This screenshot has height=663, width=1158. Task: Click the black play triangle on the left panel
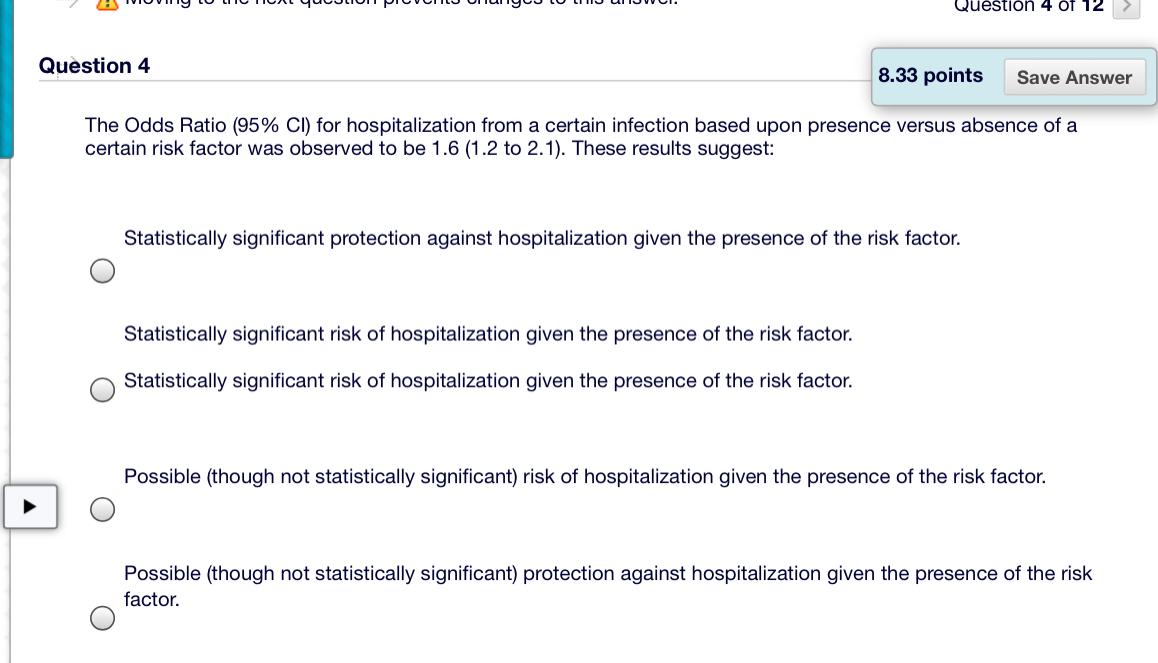pyautogui.click(x=29, y=506)
